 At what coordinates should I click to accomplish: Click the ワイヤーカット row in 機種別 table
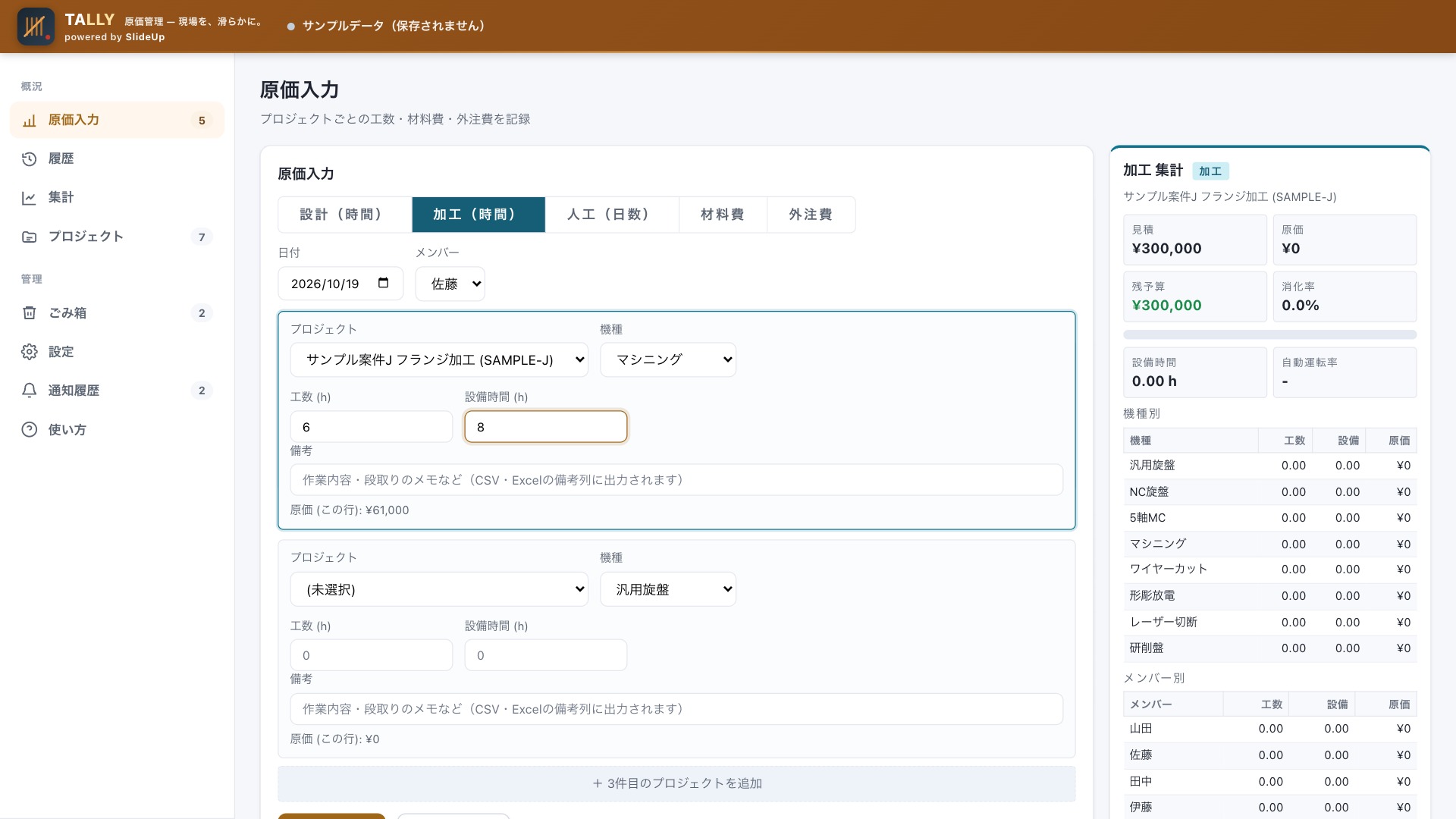click(x=1269, y=570)
